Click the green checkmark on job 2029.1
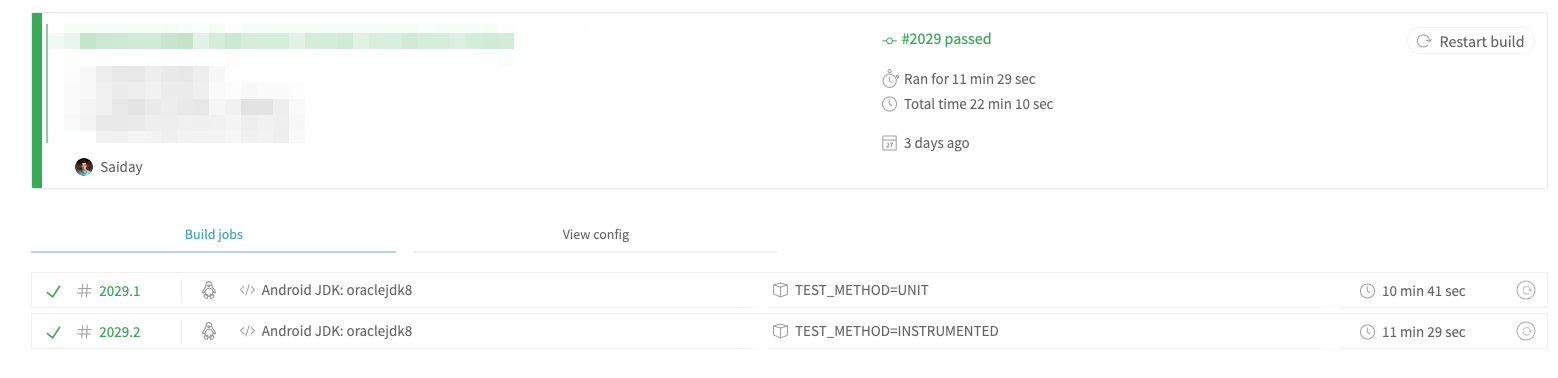Image resolution: width=1558 pixels, height=378 pixels. (54, 291)
